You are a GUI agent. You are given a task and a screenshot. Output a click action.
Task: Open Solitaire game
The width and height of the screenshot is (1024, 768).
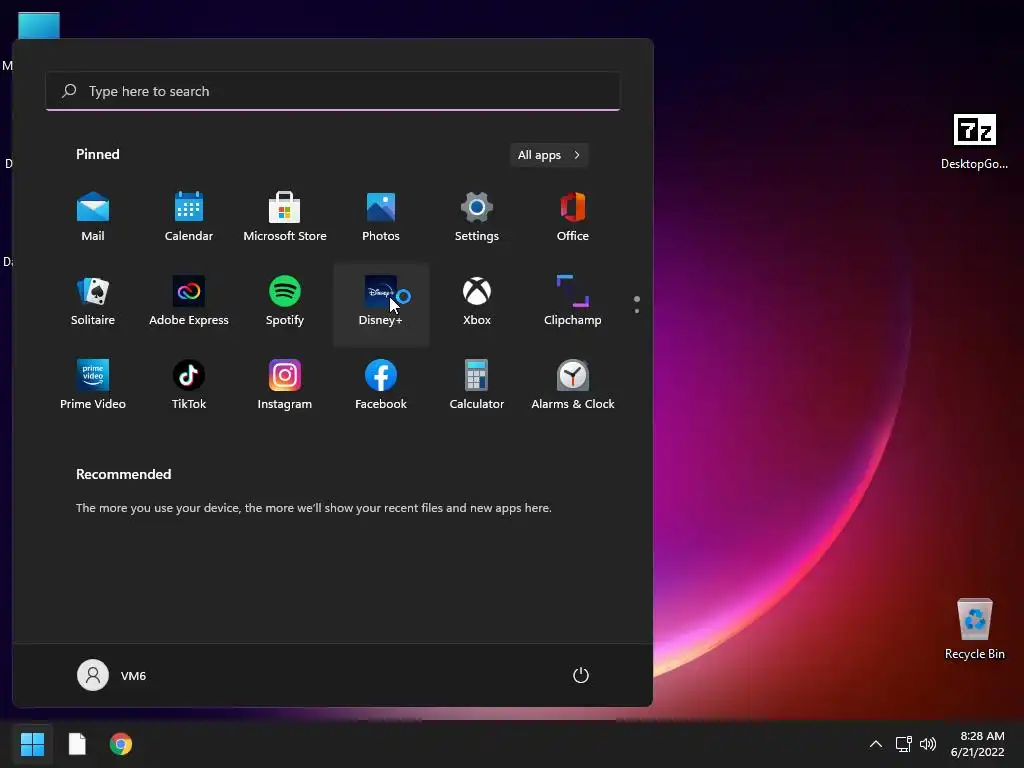pyautogui.click(x=93, y=302)
